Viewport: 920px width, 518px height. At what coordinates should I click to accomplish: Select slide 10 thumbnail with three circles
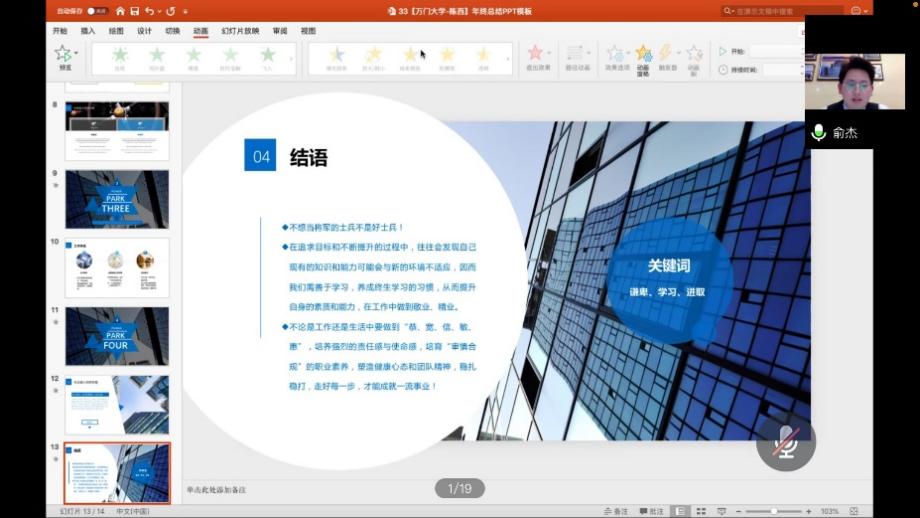click(117, 268)
